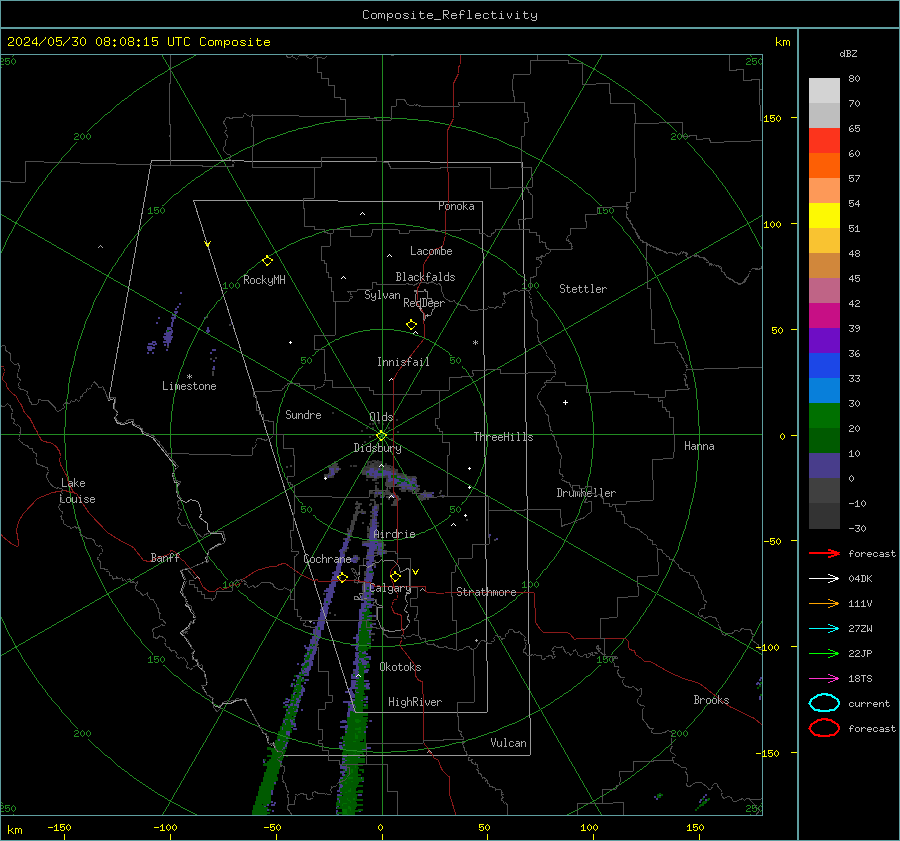900x841 pixels.
Task: Click the asterisk marker east of Innisfail
Action: [x=475, y=343]
